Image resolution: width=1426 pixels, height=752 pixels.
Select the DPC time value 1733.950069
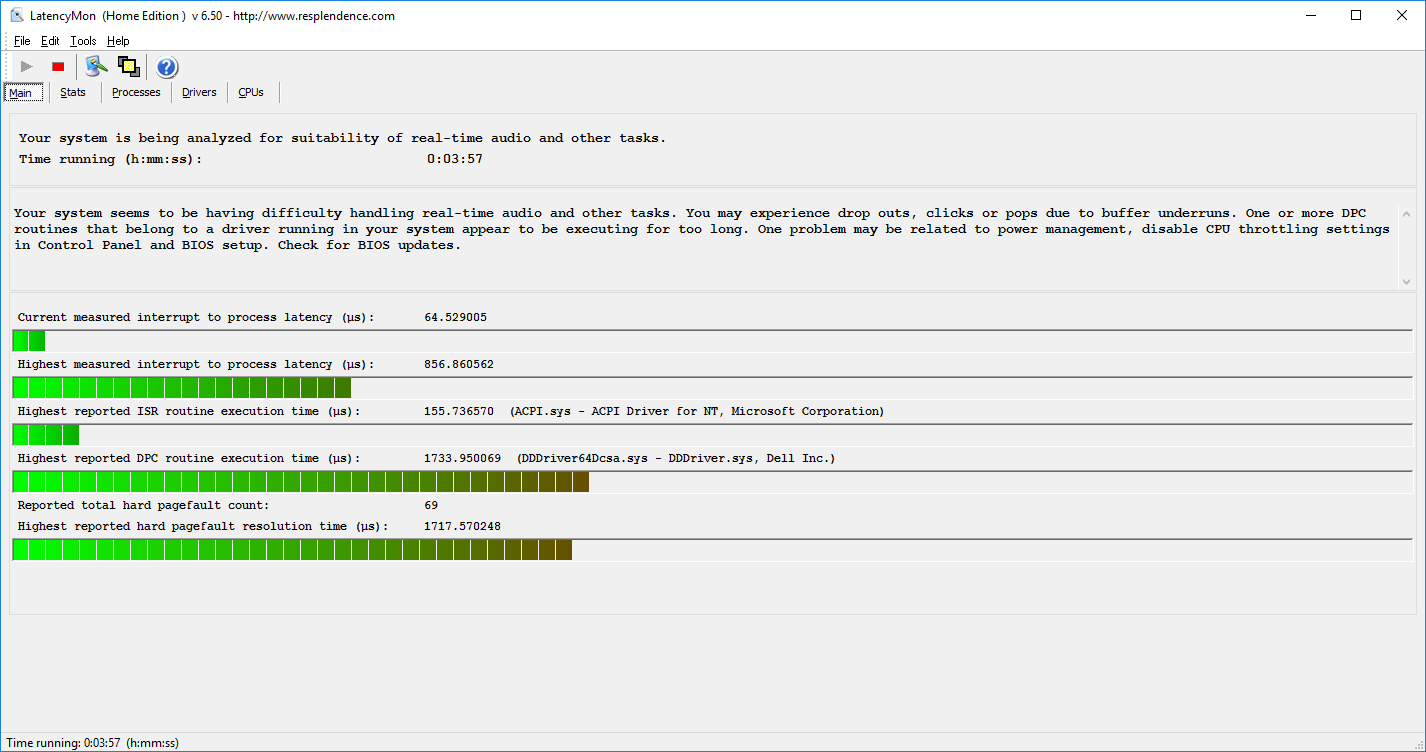[x=463, y=458]
